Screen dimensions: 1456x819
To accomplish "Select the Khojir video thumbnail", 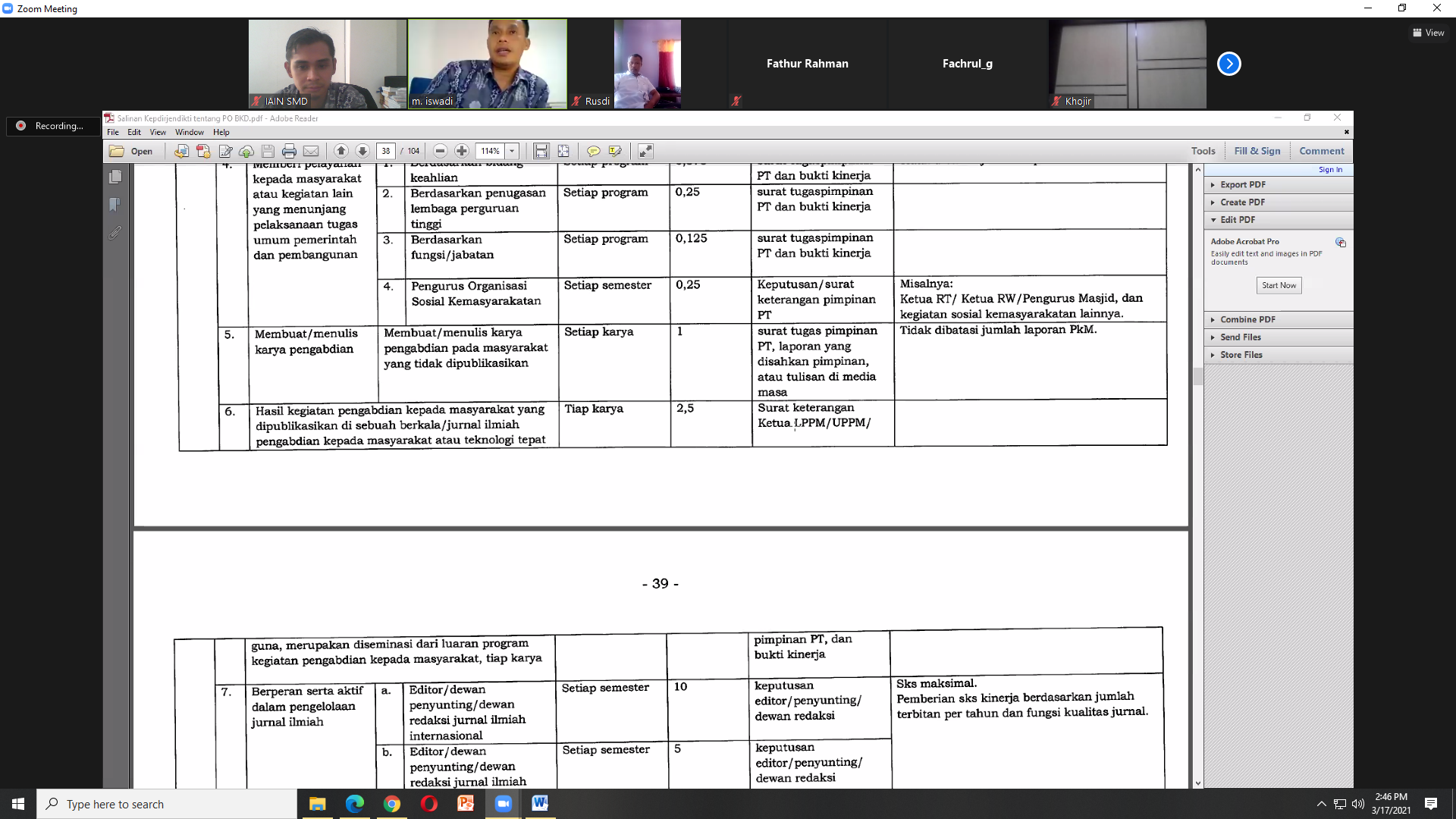I will 1128,64.
